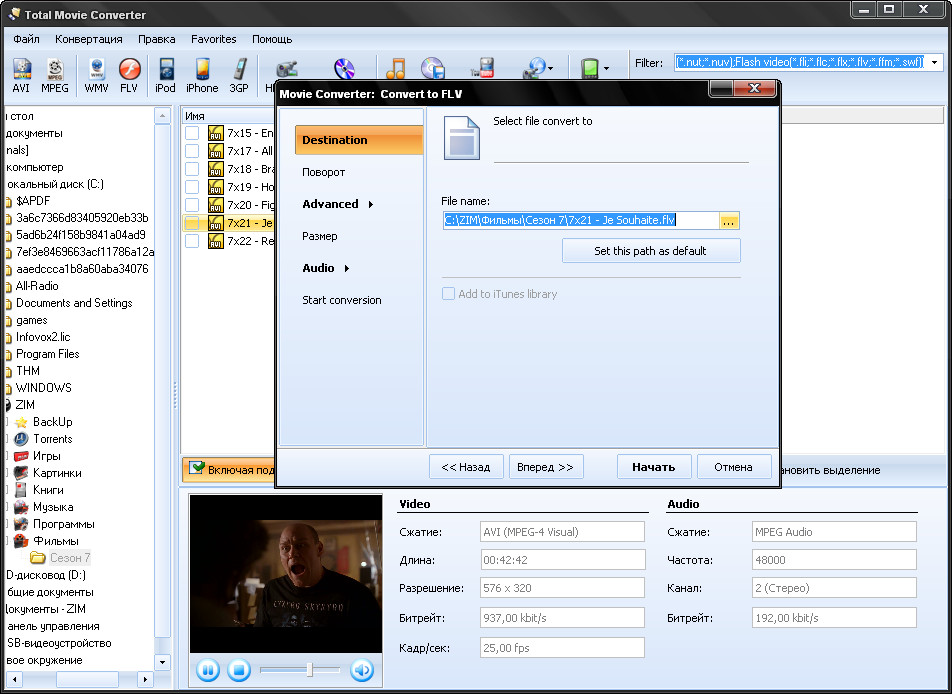The height and width of the screenshot is (694, 952).
Task: Click the Отмена button
Action: click(x=734, y=467)
